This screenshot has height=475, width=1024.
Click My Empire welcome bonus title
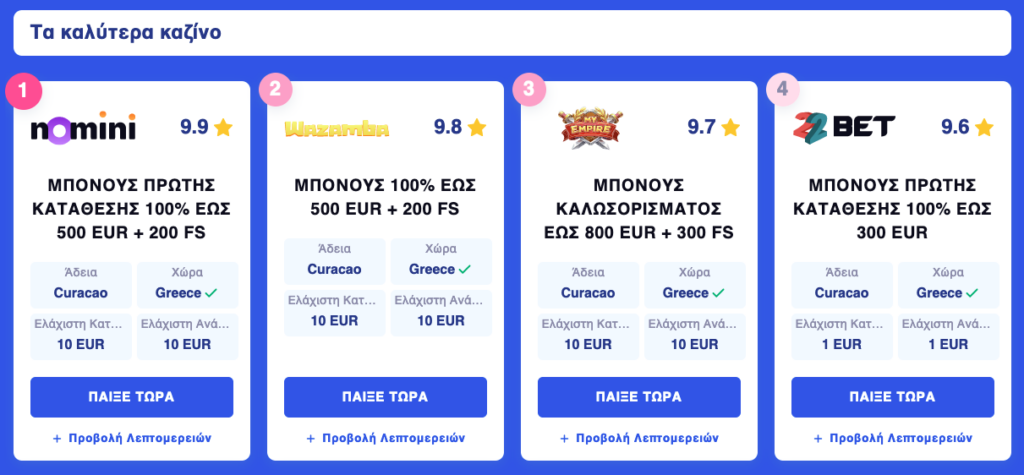point(639,208)
